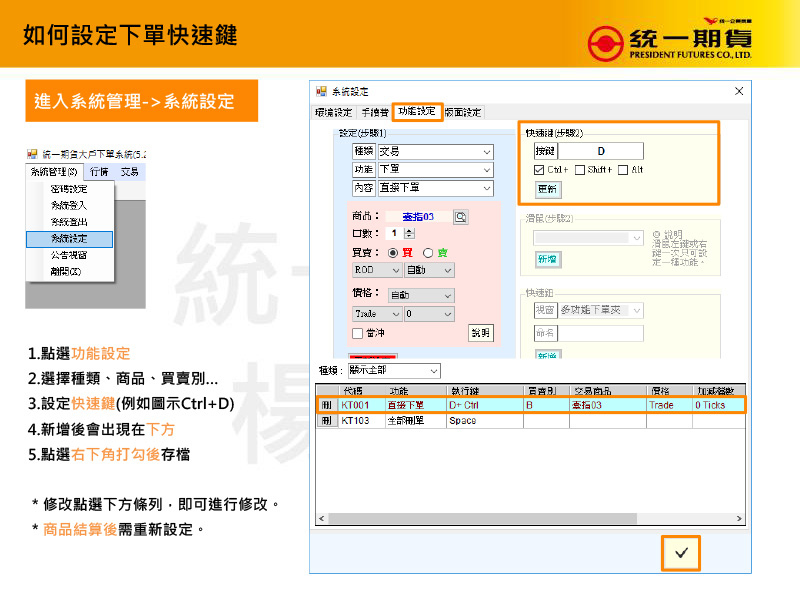Switch to the 手續費 tab
The image size is (800, 598).
(x=374, y=112)
